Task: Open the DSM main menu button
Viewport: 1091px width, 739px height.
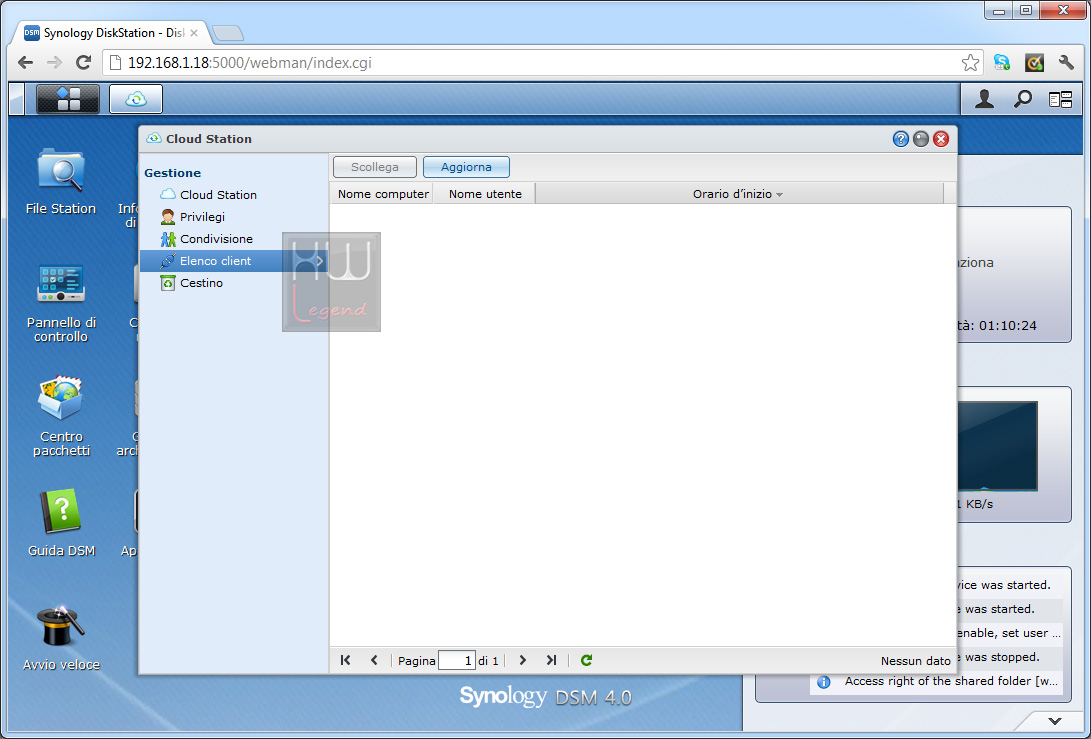Action: pyautogui.click(x=68, y=99)
